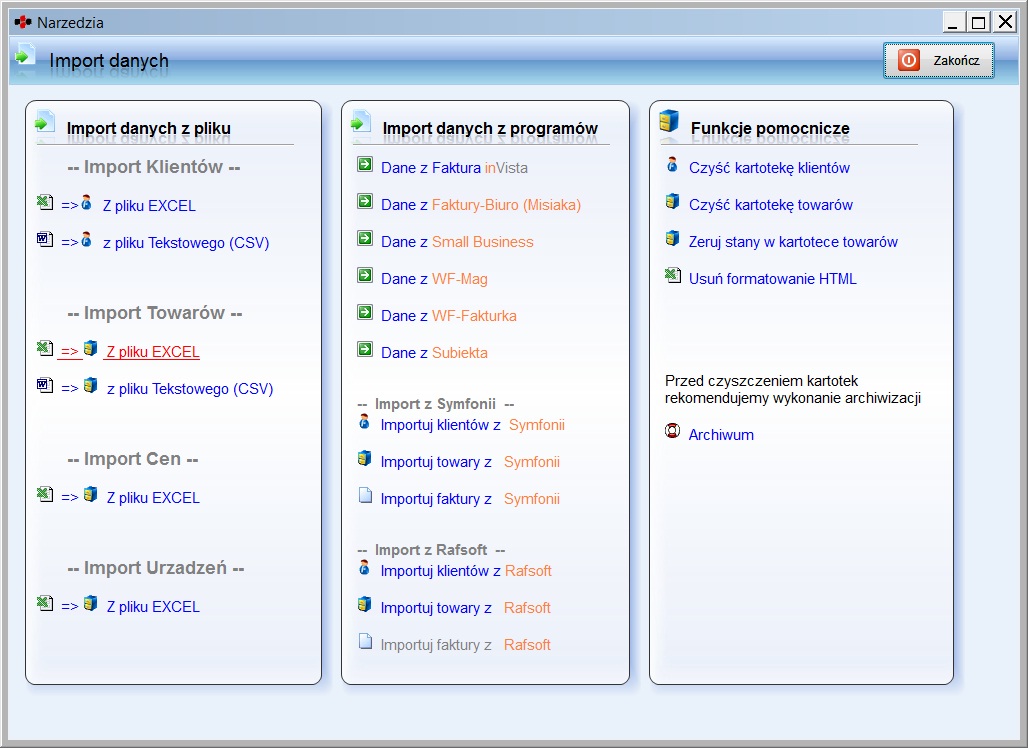Viewport: 1028px width, 748px height.
Task: Open client import z pliku Tekstowego (CSV)
Action: [186, 243]
